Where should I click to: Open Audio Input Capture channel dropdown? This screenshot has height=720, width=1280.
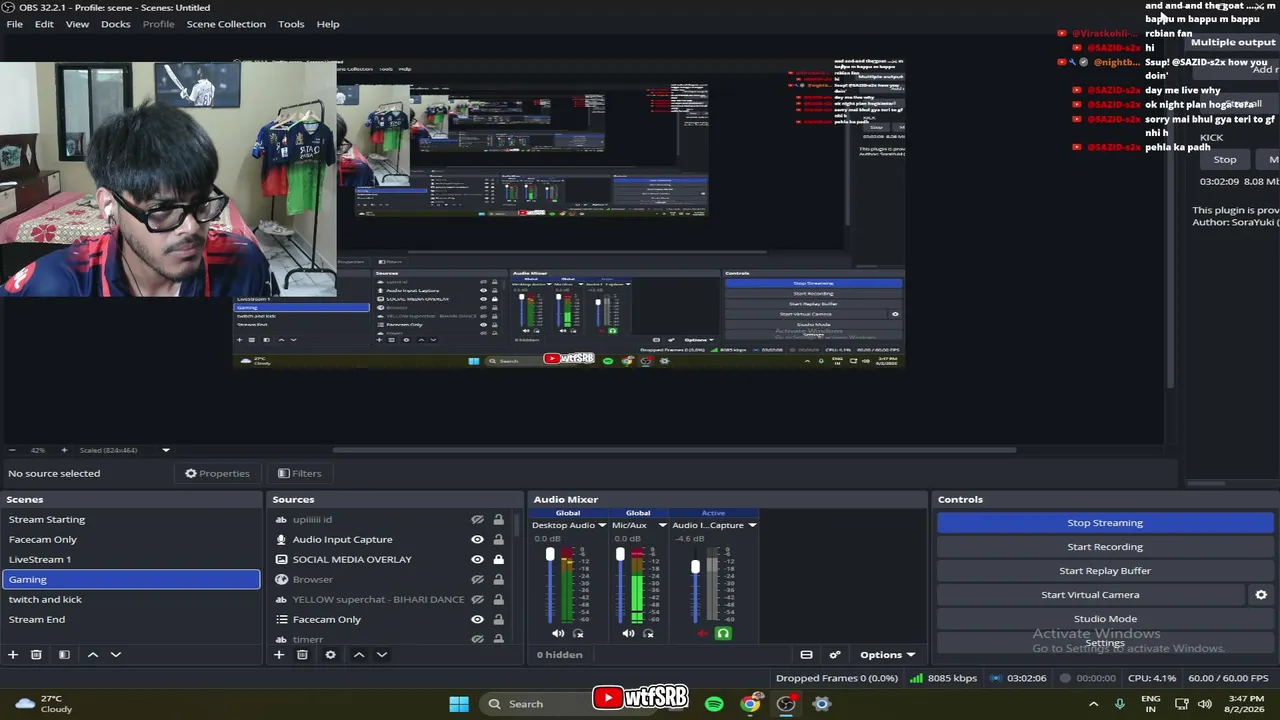pyautogui.click(x=752, y=525)
